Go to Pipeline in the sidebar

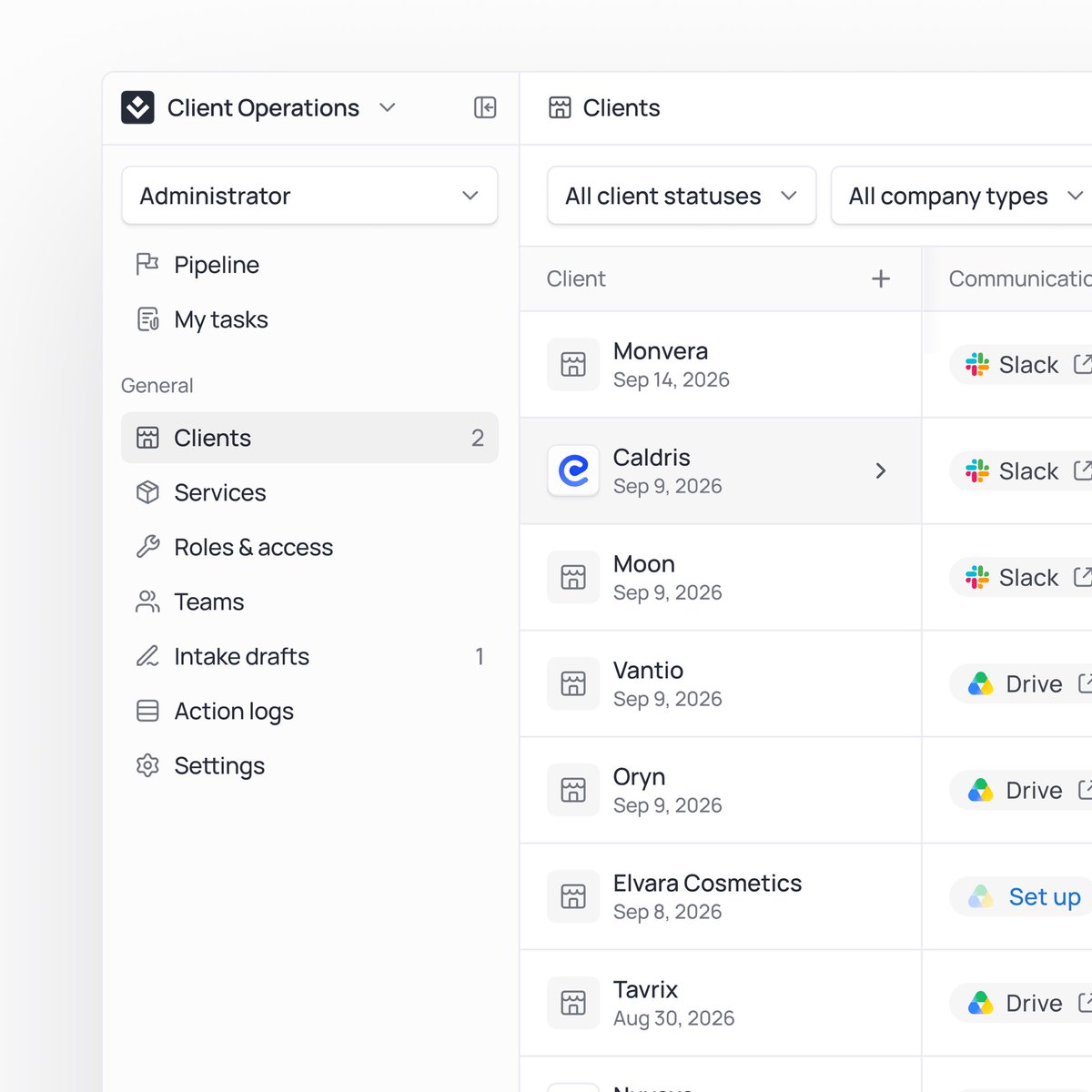309,265
